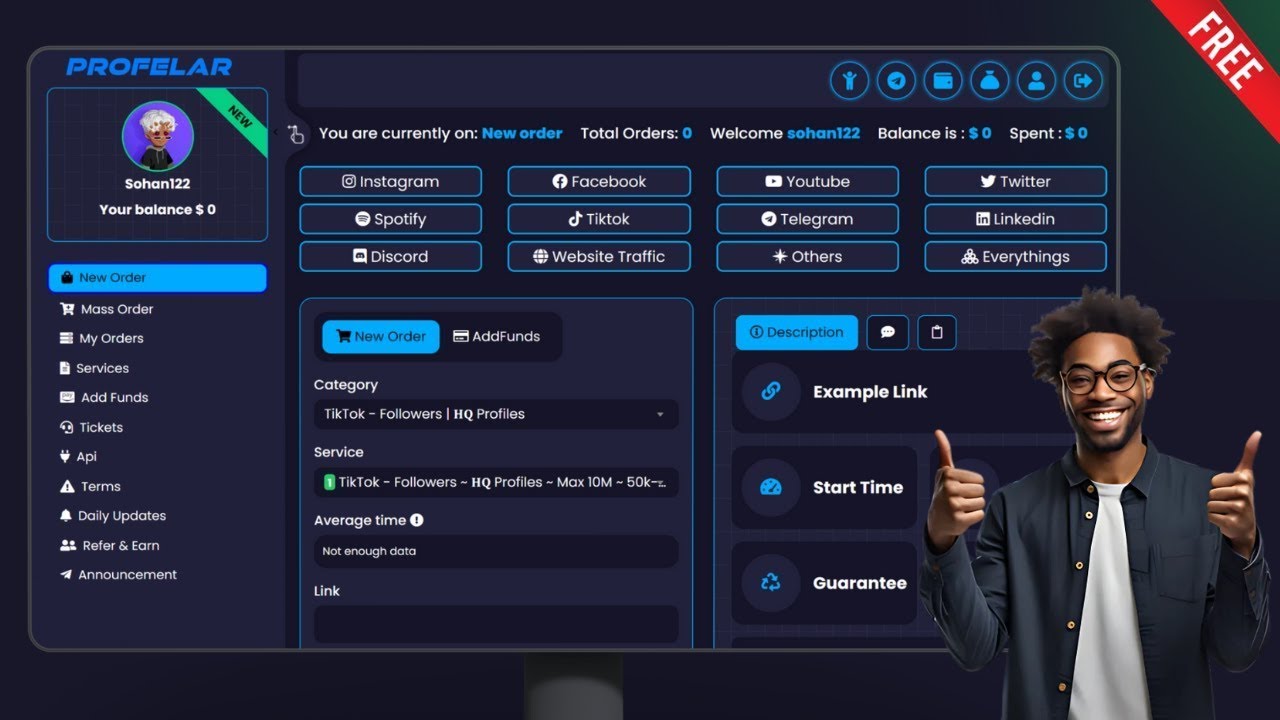Open Terms in sidebar
This screenshot has width=1280, height=720.
click(90, 486)
